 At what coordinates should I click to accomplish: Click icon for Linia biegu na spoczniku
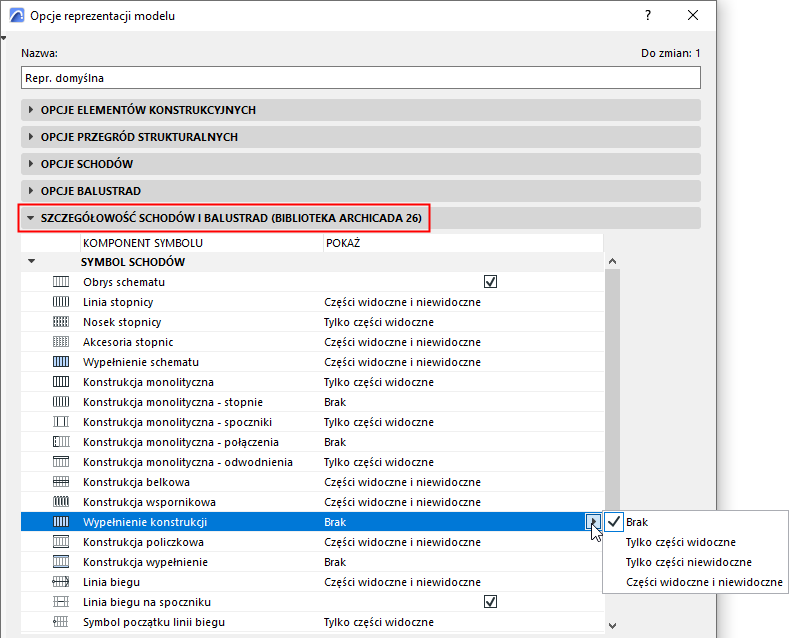(x=61, y=602)
